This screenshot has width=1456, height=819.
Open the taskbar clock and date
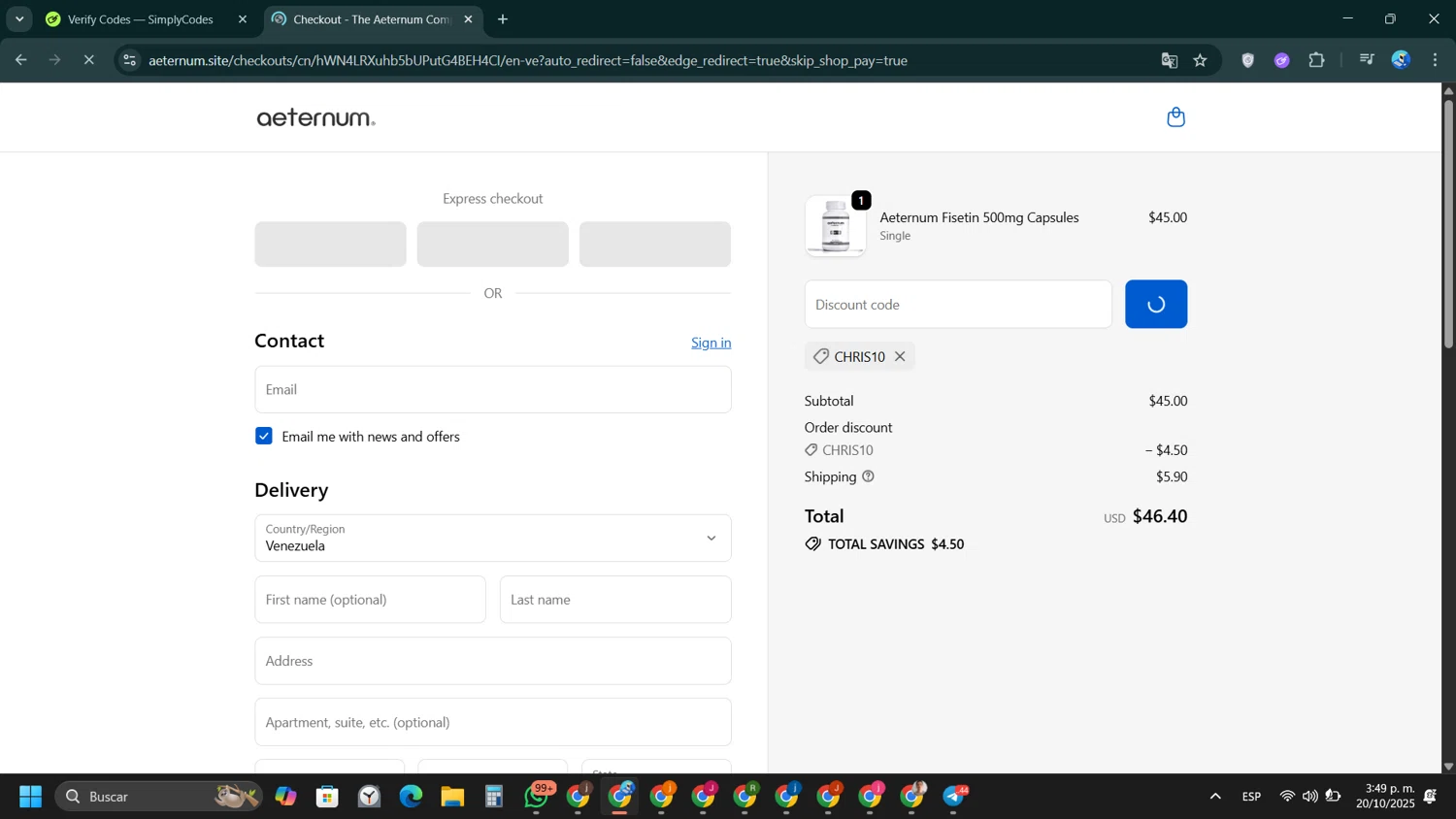coord(1385,796)
